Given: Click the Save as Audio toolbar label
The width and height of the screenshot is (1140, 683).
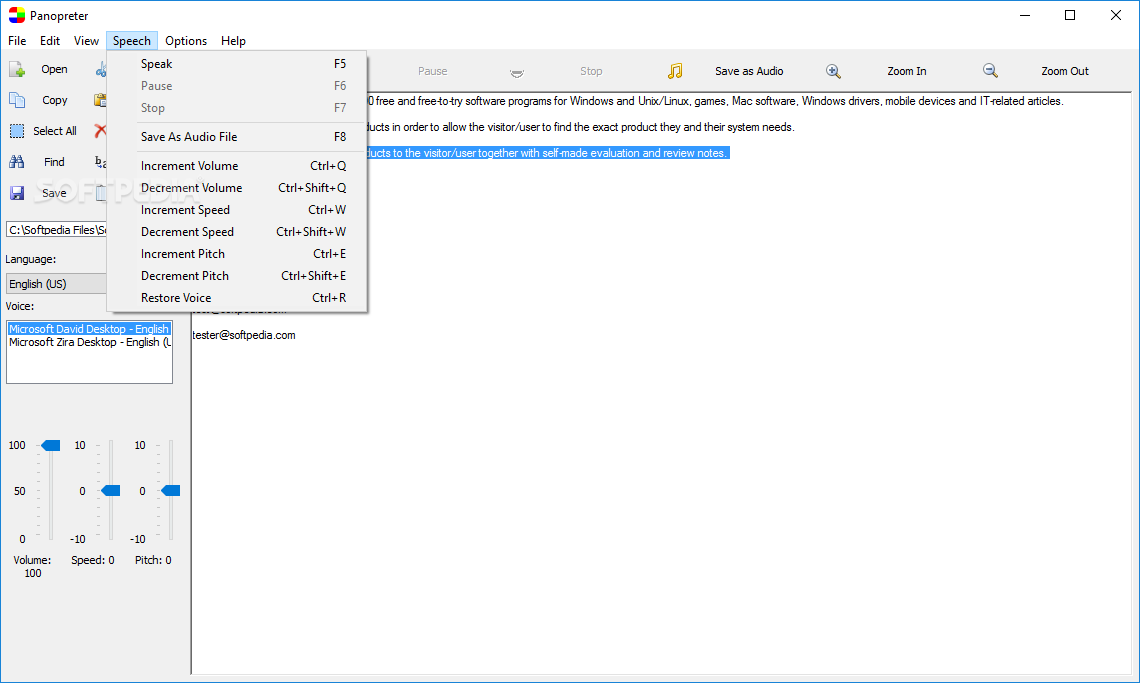Looking at the screenshot, I should 749,71.
